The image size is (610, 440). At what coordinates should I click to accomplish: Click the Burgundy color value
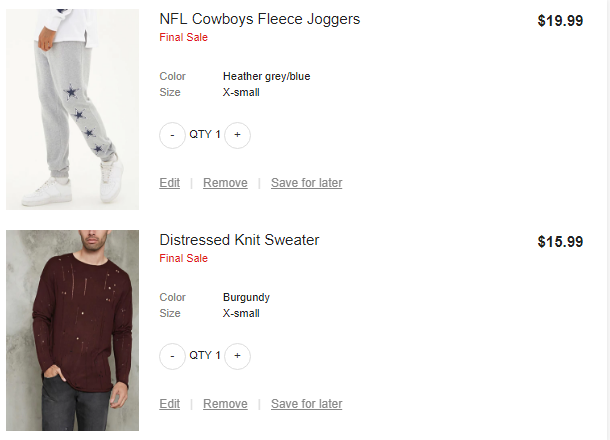(246, 297)
